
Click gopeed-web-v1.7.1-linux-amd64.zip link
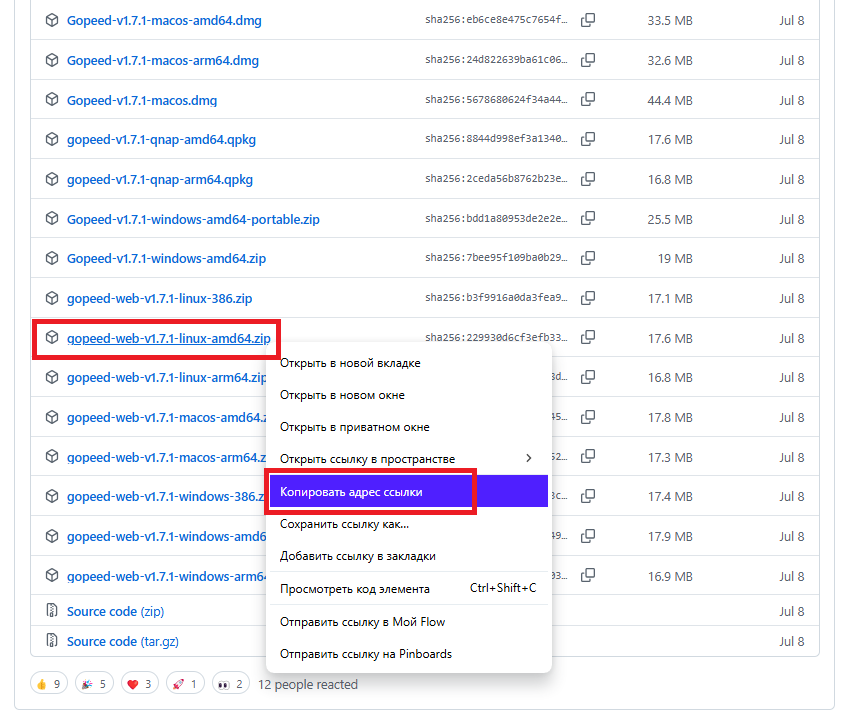[x=168, y=338]
